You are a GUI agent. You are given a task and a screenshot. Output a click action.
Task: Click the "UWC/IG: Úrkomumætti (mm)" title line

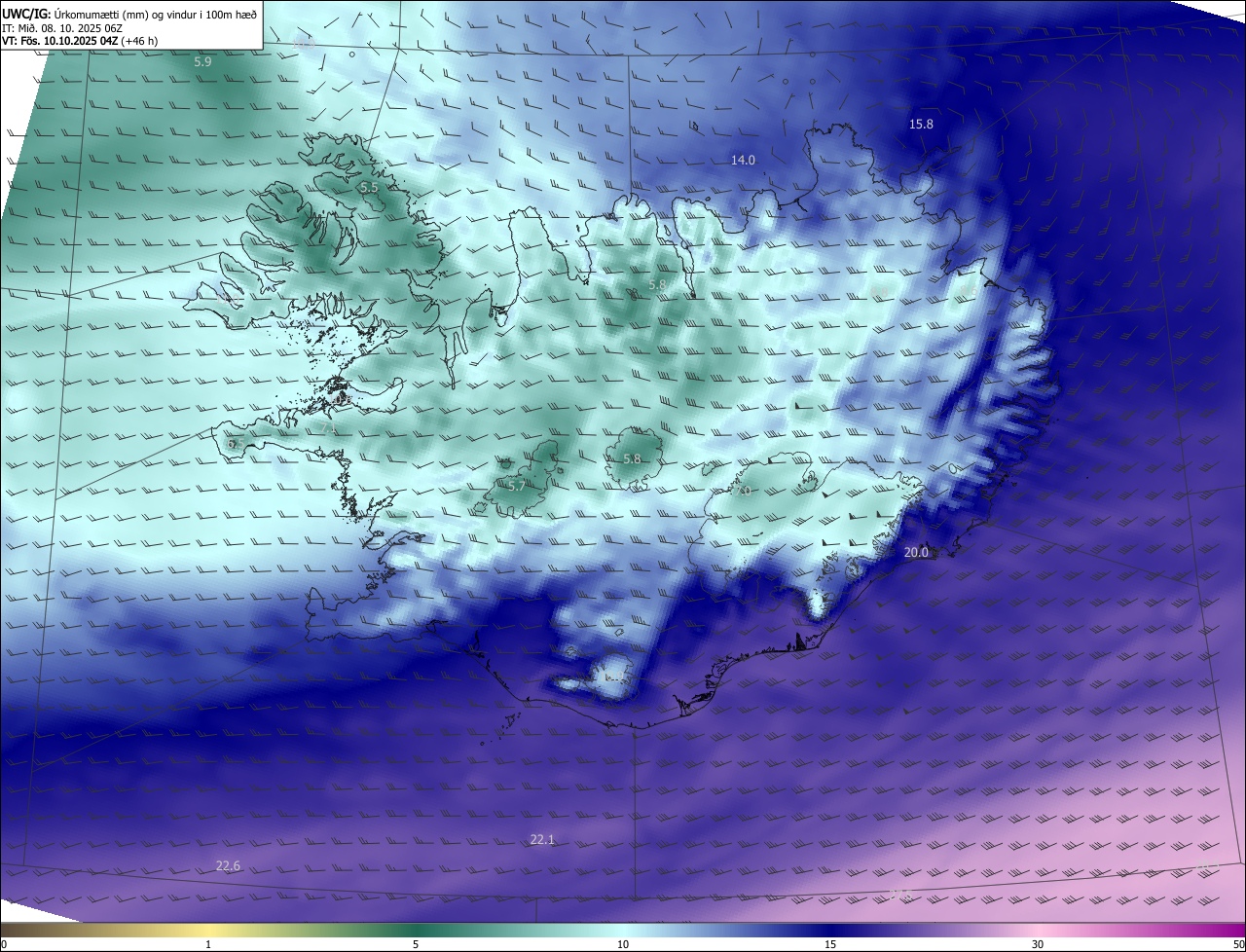[129, 14]
